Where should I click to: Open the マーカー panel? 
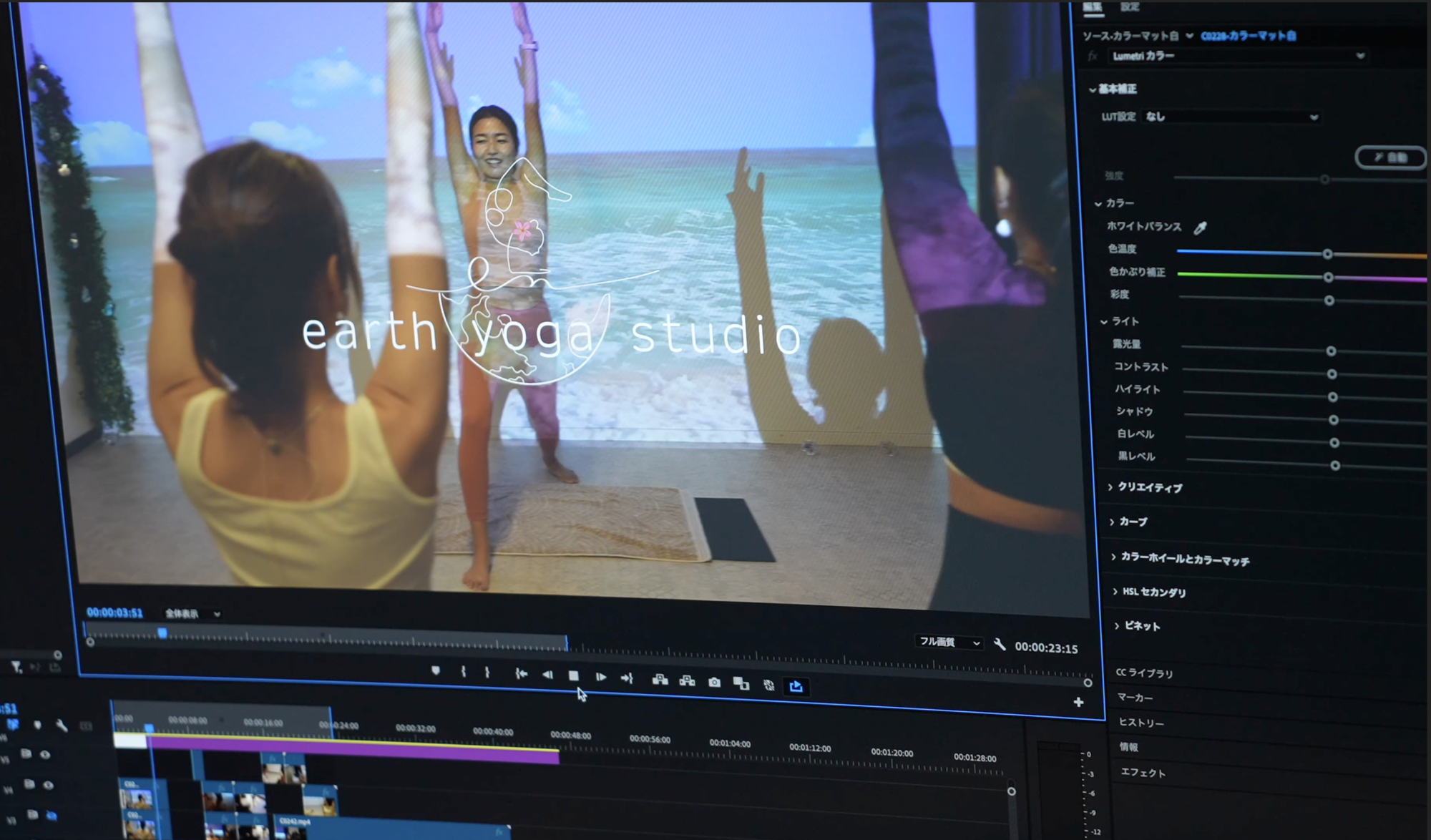coord(1135,697)
